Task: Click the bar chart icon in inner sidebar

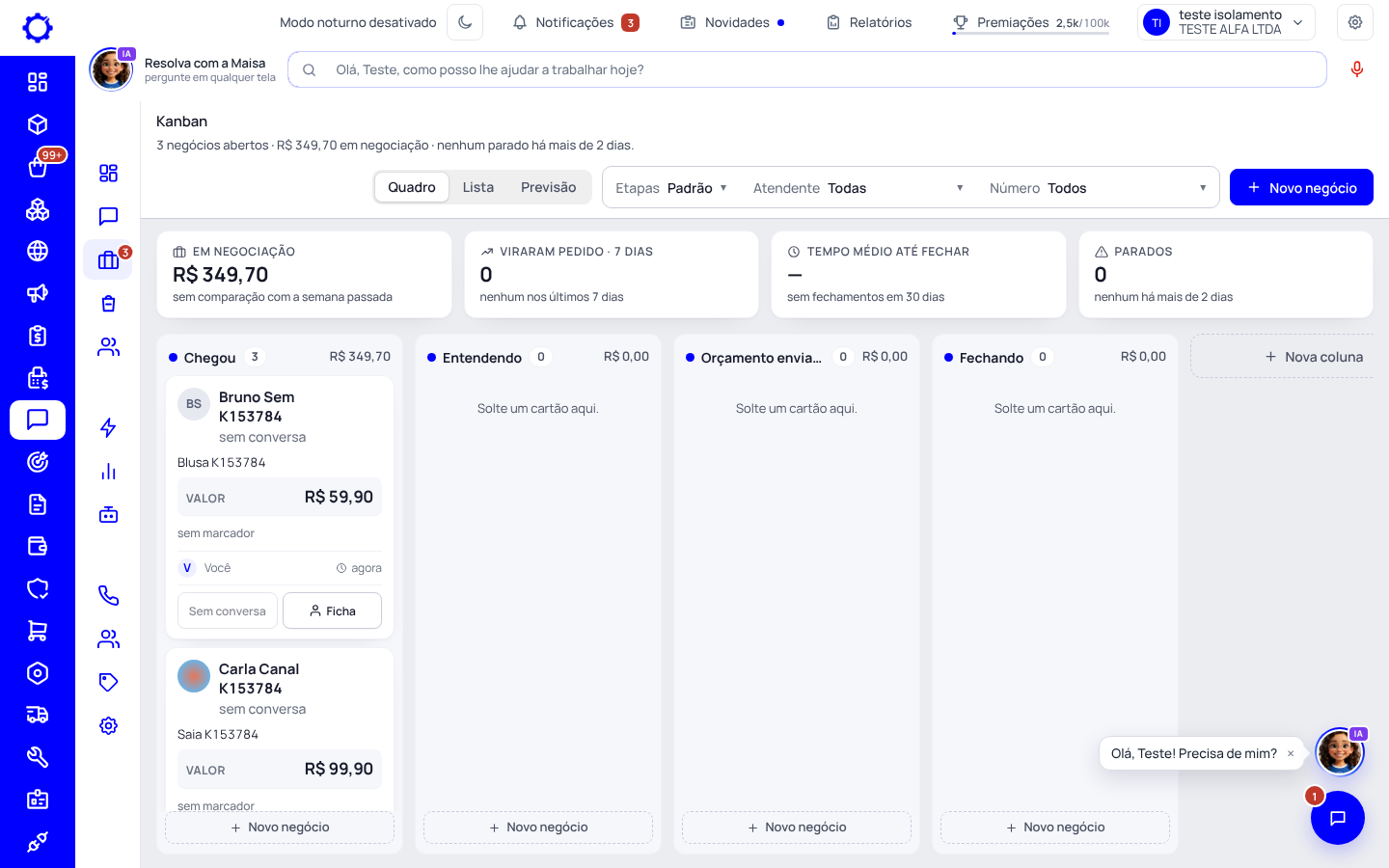Action: pos(108,472)
